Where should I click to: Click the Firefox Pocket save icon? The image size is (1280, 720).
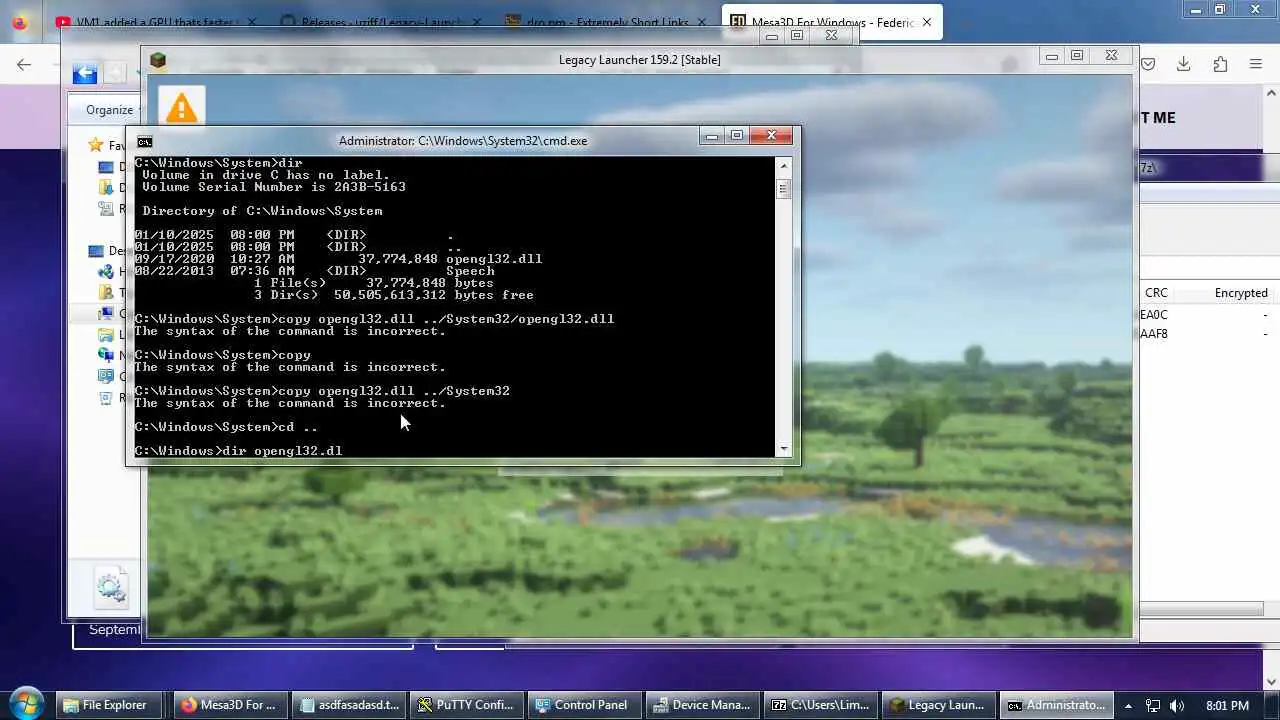pos(1148,64)
